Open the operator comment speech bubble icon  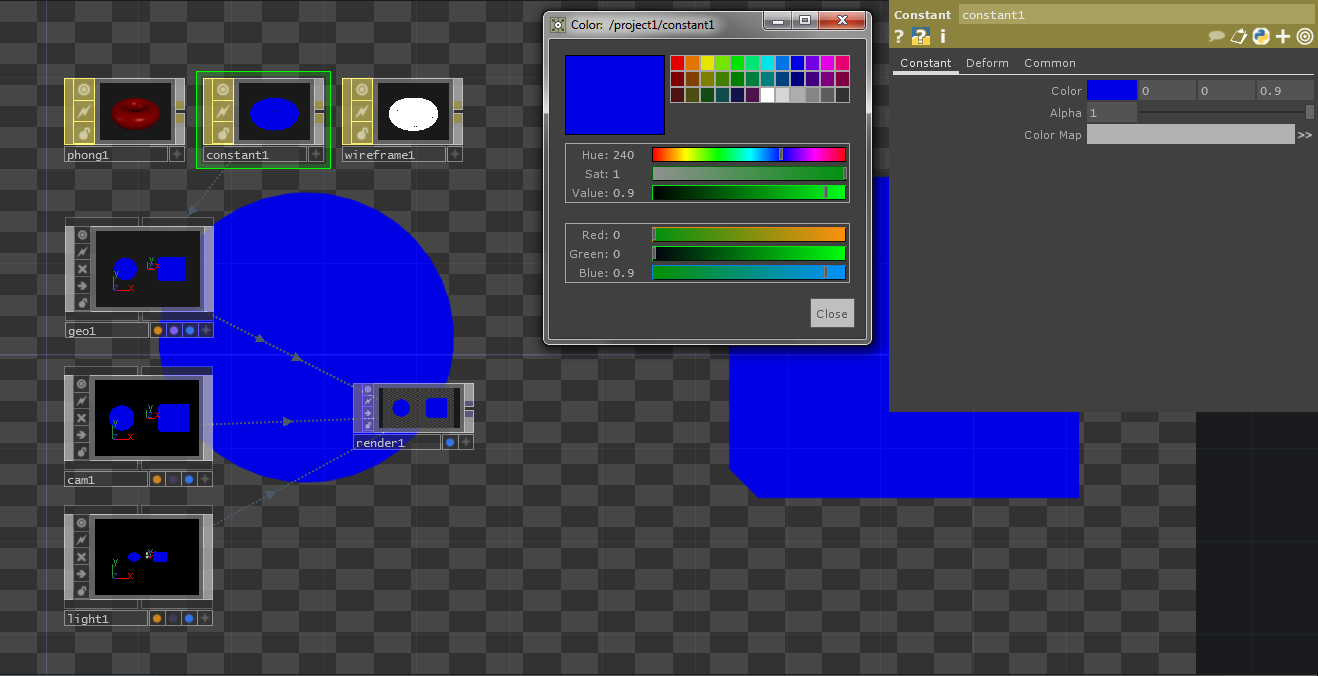(1216, 37)
